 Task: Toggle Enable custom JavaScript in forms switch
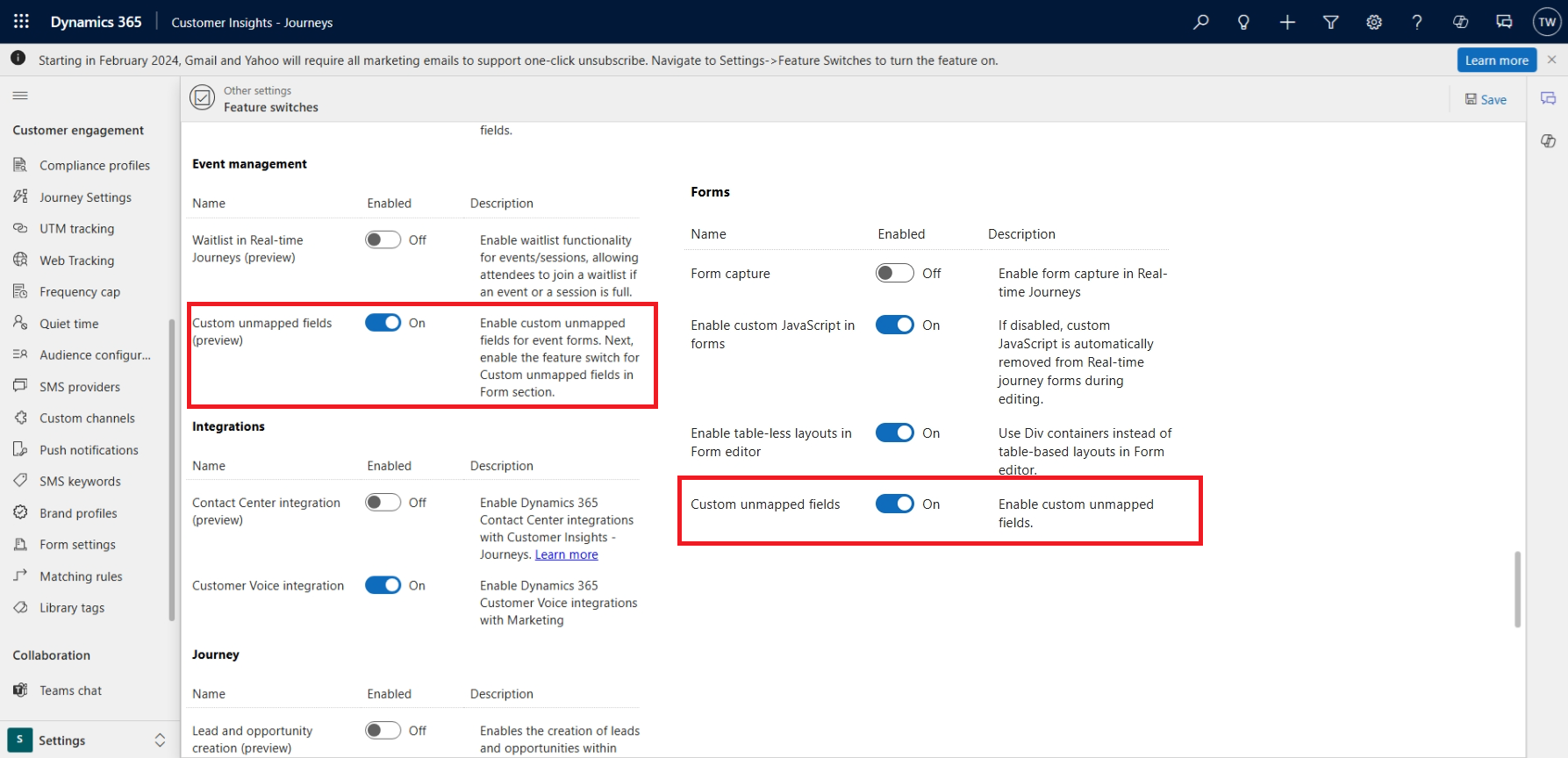tap(894, 325)
